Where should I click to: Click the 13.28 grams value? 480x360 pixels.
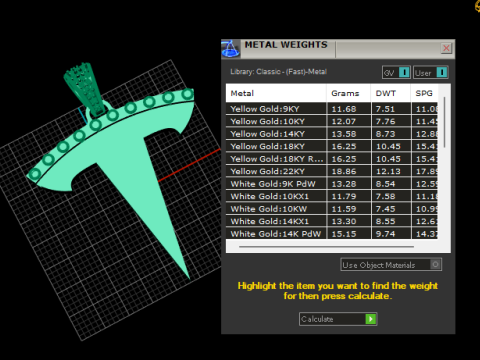(x=344, y=184)
